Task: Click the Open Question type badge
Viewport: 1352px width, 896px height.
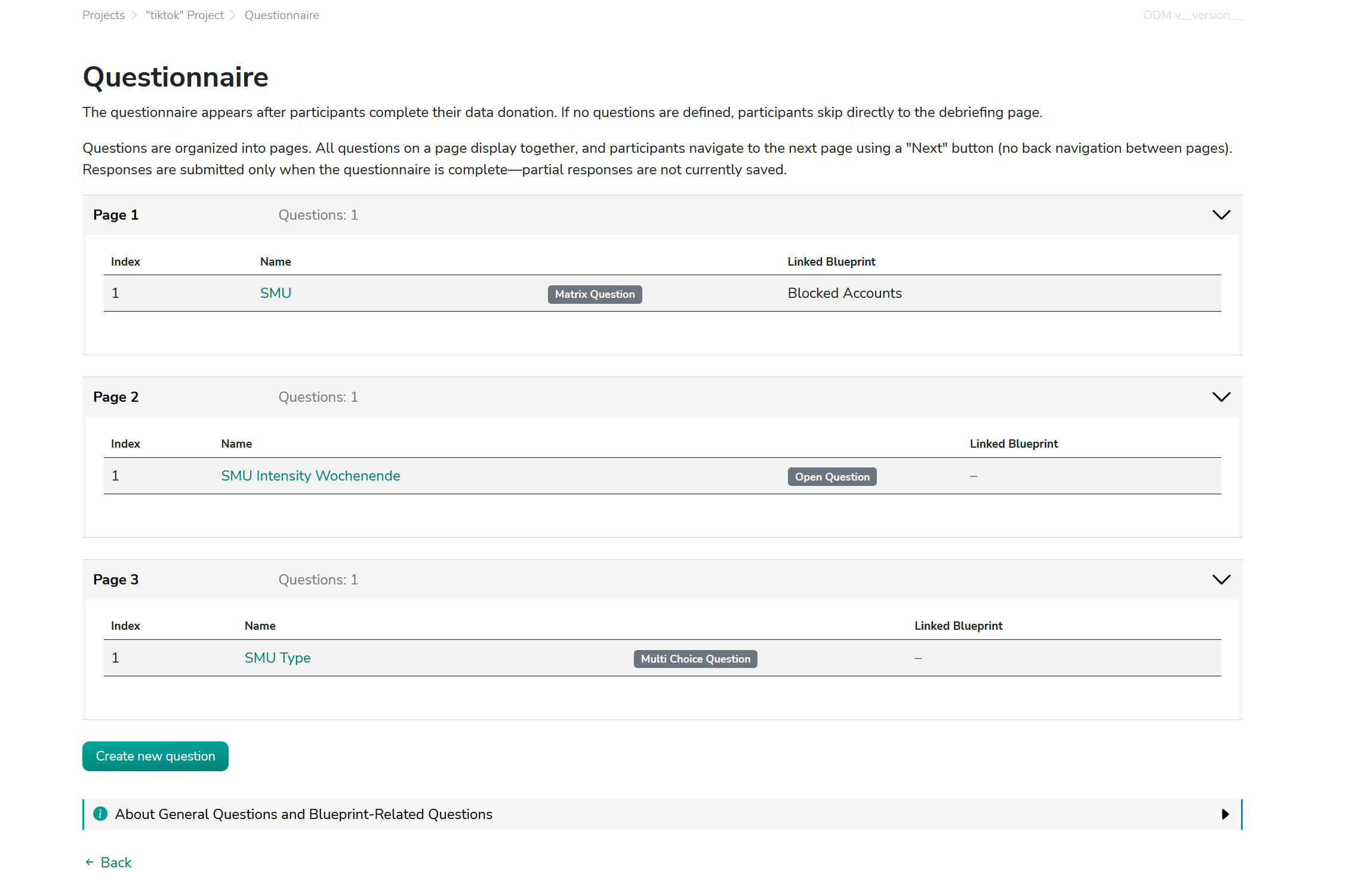Action: (x=831, y=476)
